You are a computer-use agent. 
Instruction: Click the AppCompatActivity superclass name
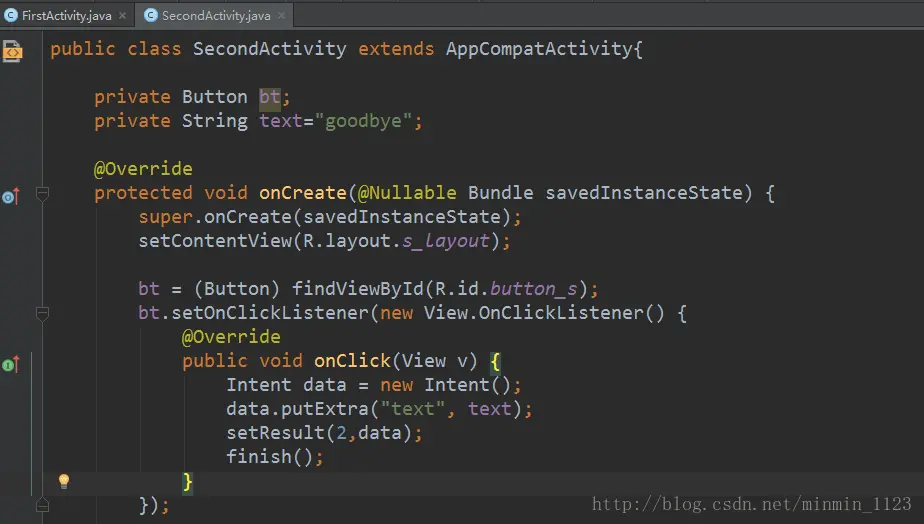[x=539, y=49]
